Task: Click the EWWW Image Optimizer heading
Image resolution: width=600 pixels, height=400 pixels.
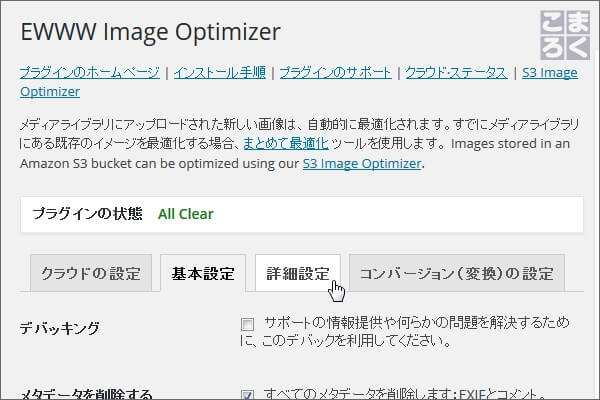Action: click(x=150, y=32)
